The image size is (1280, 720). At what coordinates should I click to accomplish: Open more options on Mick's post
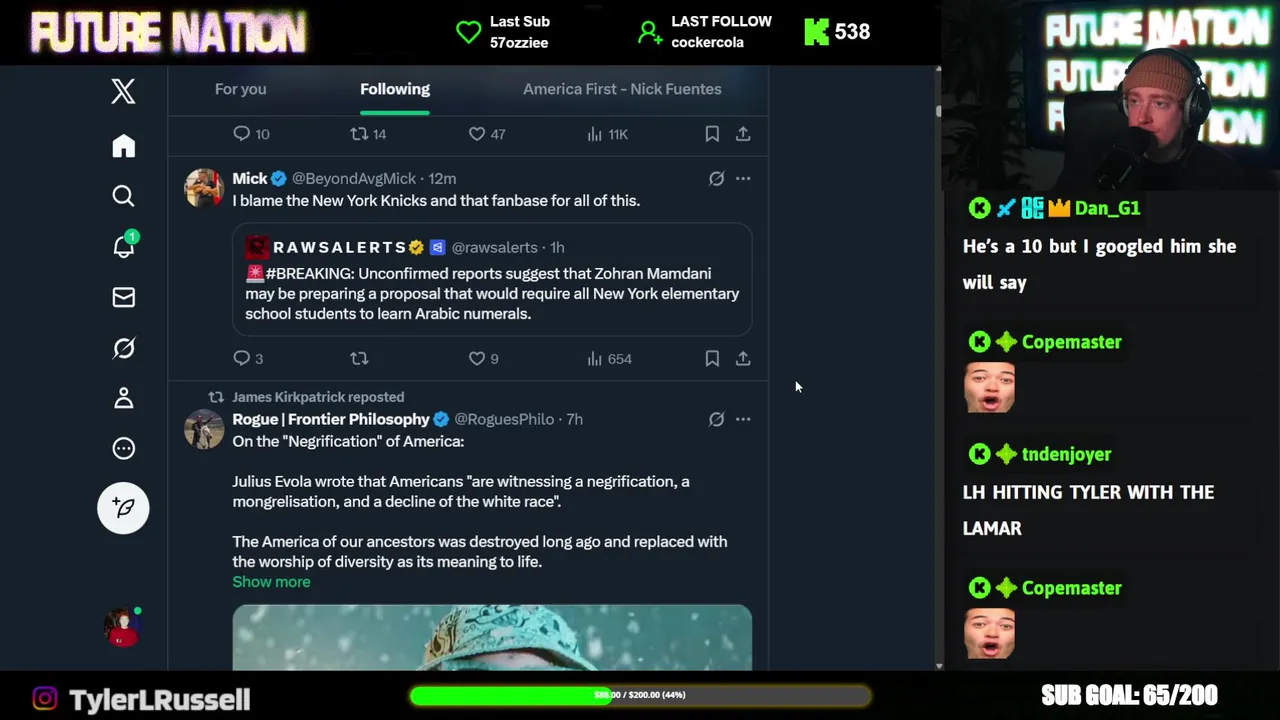[743, 178]
